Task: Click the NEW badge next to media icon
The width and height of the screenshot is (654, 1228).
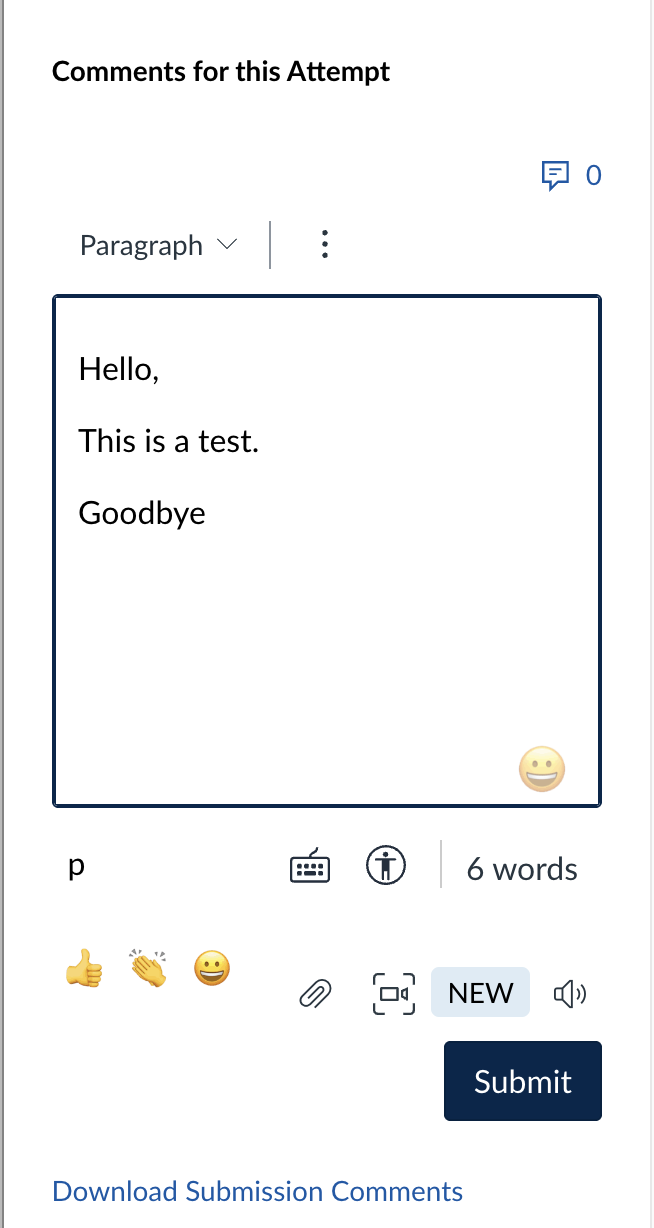Action: [480, 992]
